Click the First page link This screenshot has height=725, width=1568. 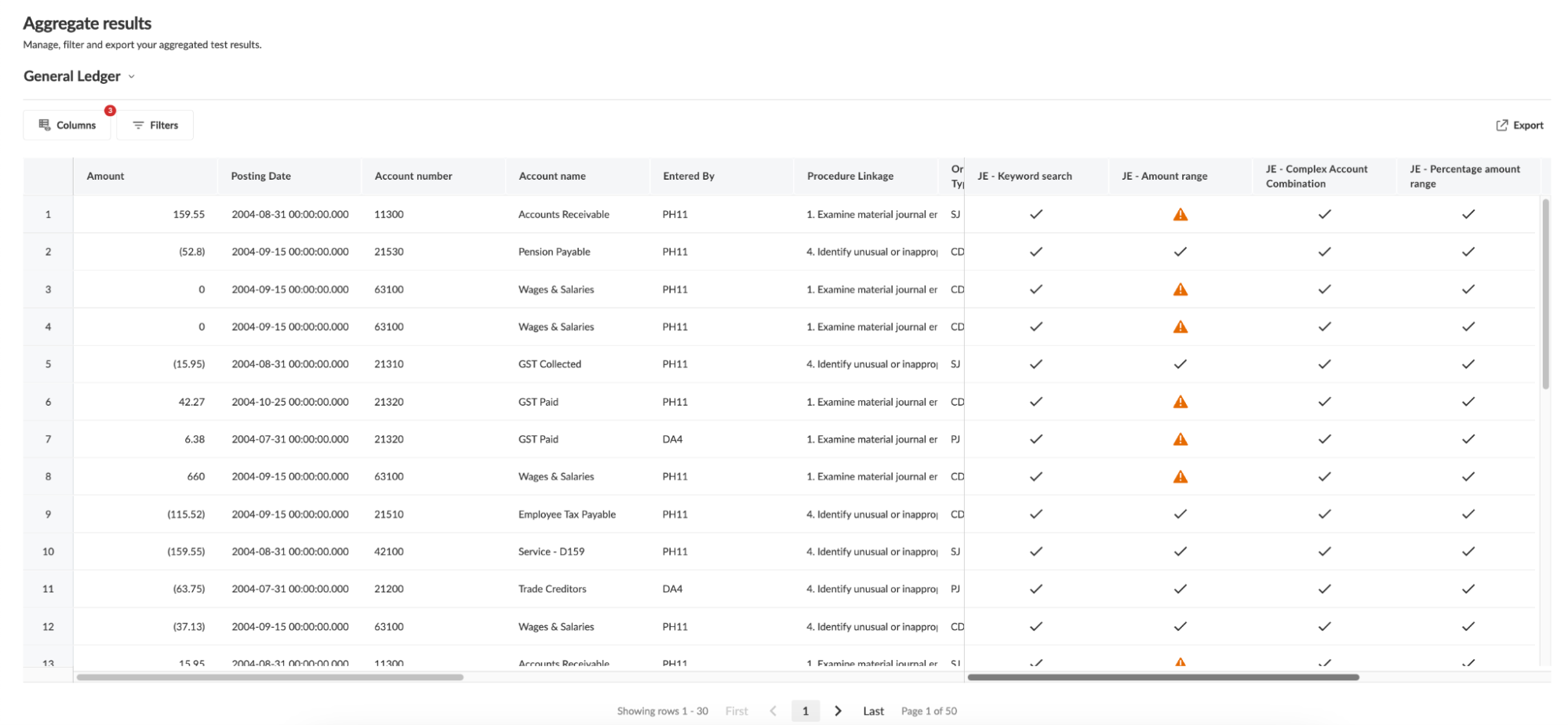737,710
